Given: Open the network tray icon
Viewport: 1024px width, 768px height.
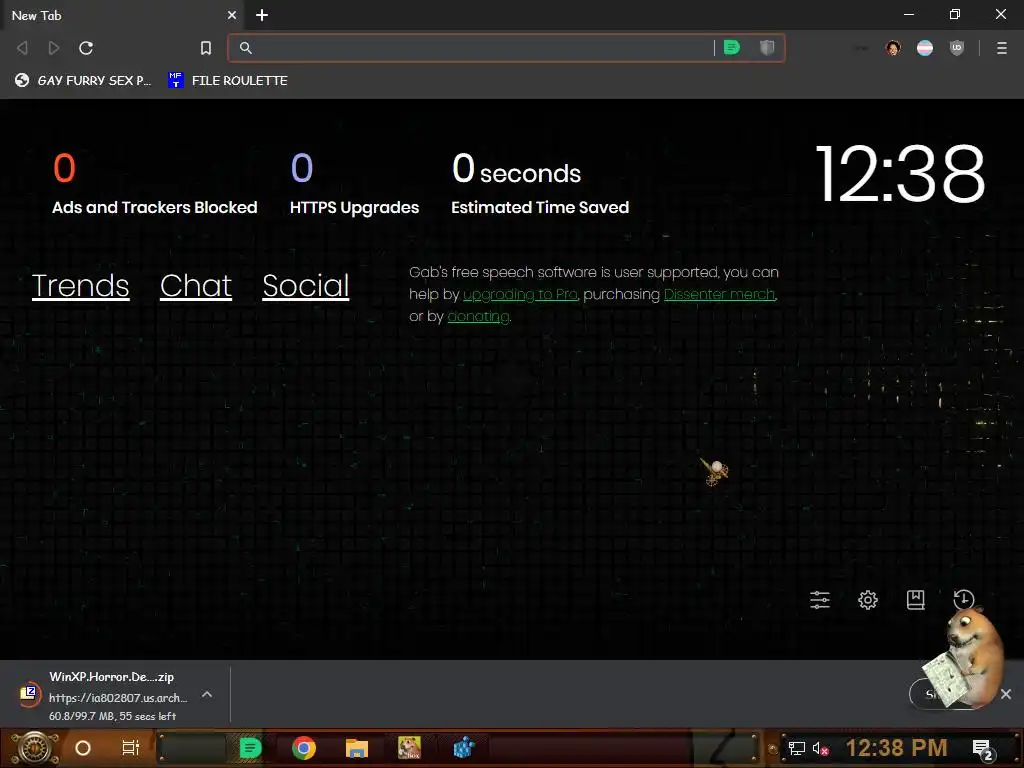Looking at the screenshot, I should 797,748.
